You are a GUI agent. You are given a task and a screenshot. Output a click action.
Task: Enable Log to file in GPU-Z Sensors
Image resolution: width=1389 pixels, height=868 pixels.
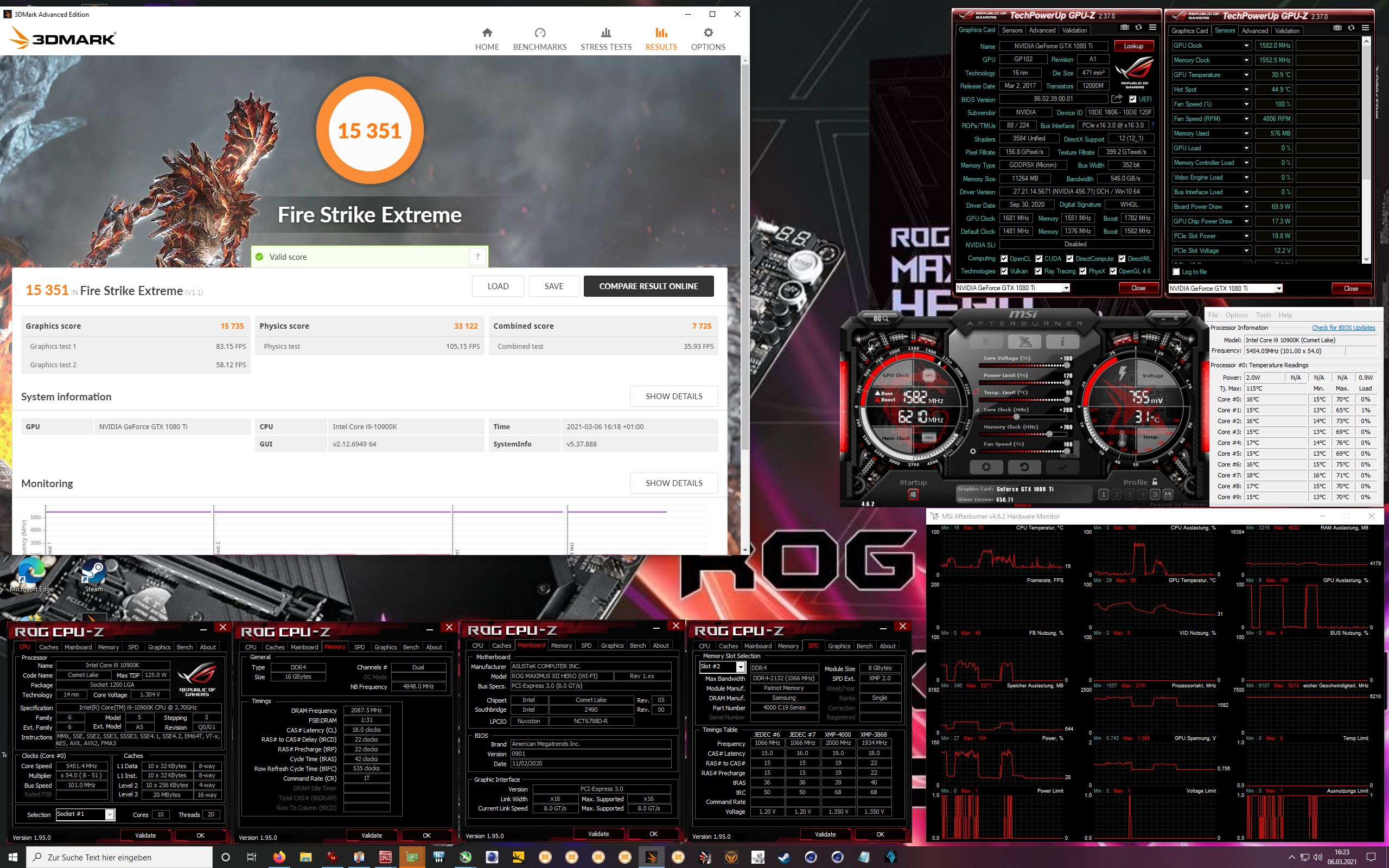click(x=1176, y=272)
